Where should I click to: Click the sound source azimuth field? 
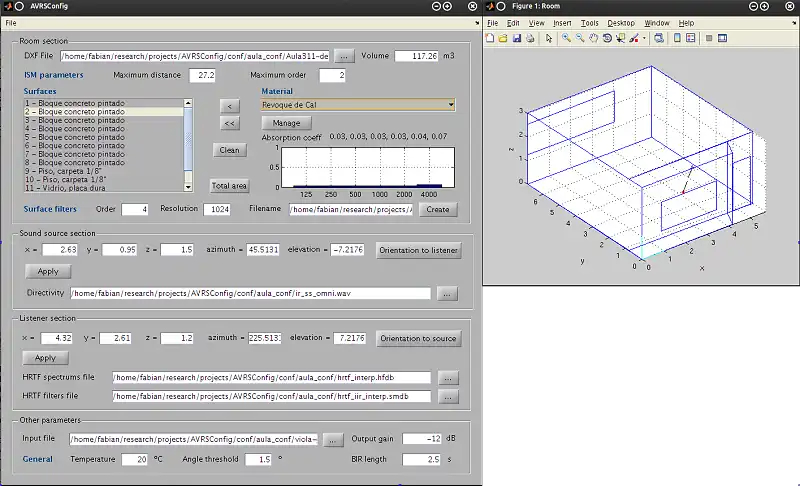(263, 250)
